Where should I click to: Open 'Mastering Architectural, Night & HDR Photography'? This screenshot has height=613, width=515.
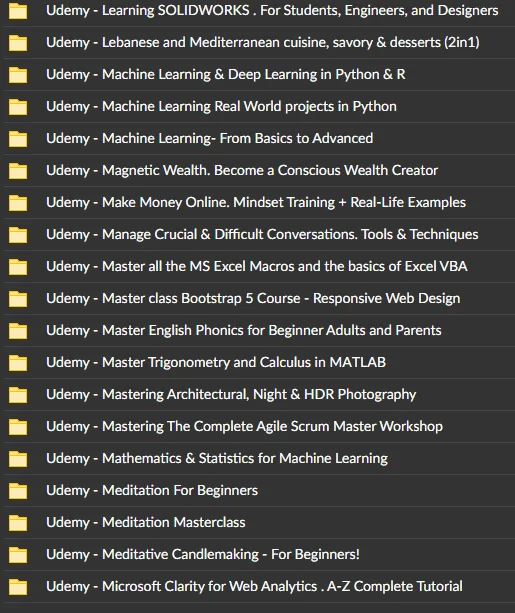click(259, 395)
